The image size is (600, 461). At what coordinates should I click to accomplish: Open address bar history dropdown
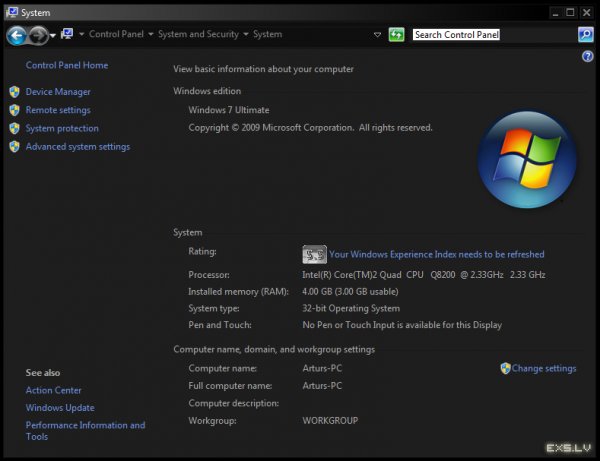tap(377, 35)
